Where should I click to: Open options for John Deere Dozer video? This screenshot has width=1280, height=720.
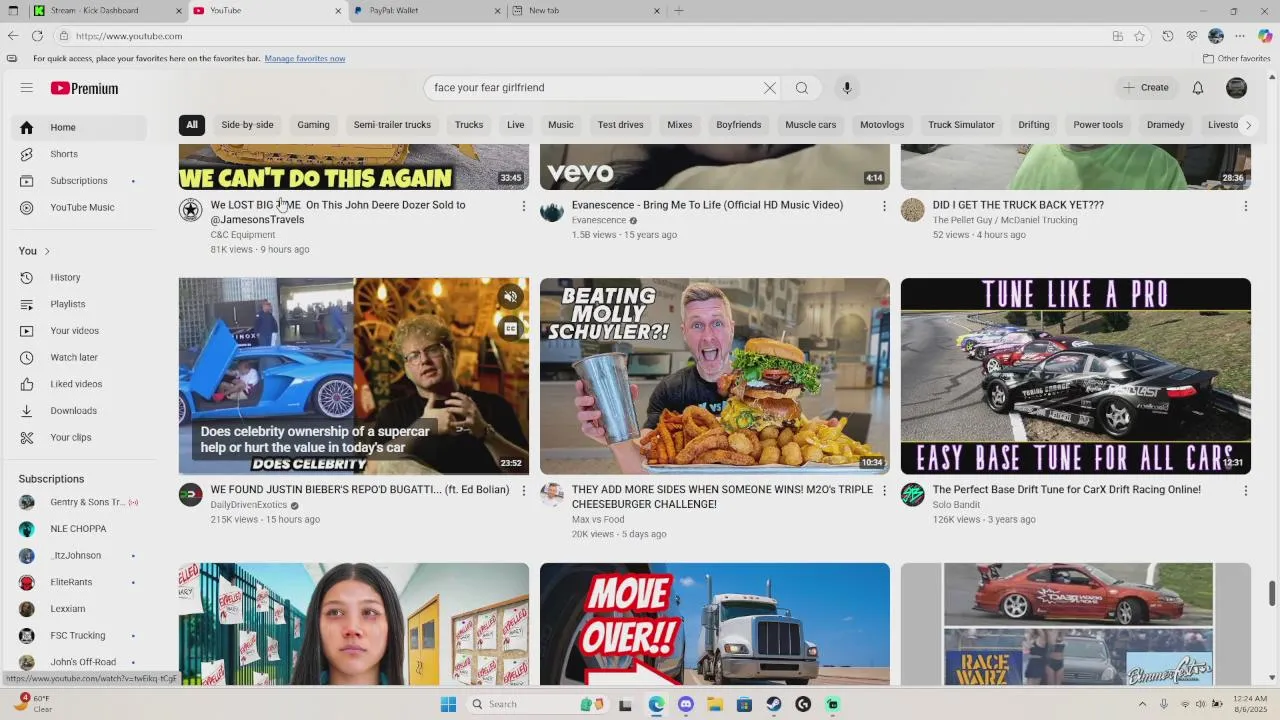coord(523,206)
